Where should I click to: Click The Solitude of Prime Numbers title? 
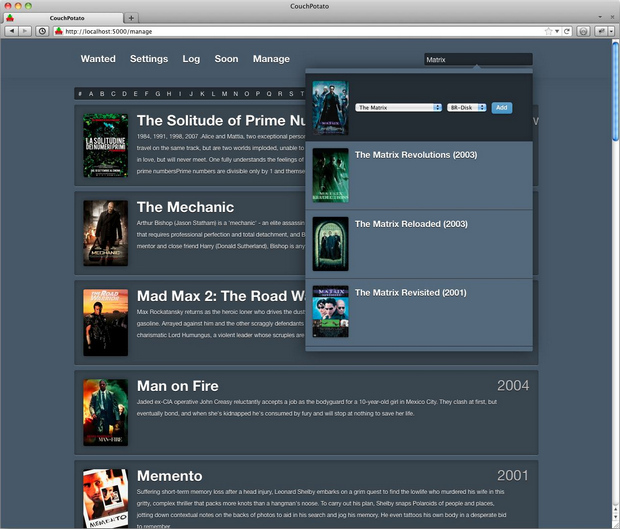click(221, 121)
